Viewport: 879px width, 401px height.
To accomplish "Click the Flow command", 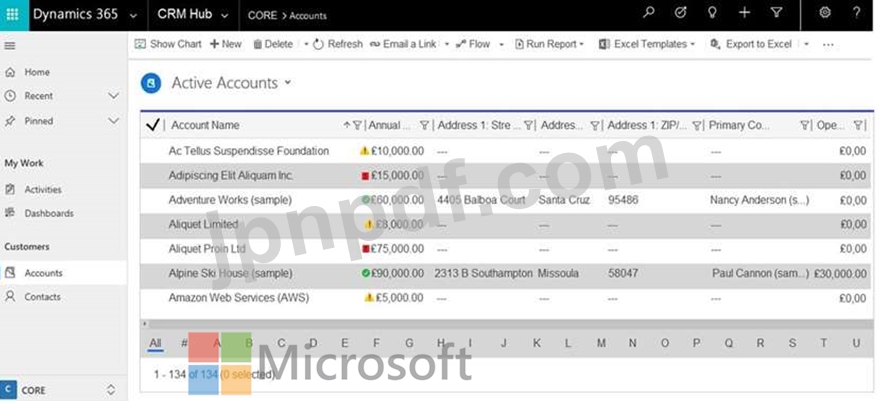I will pyautogui.click(x=473, y=44).
